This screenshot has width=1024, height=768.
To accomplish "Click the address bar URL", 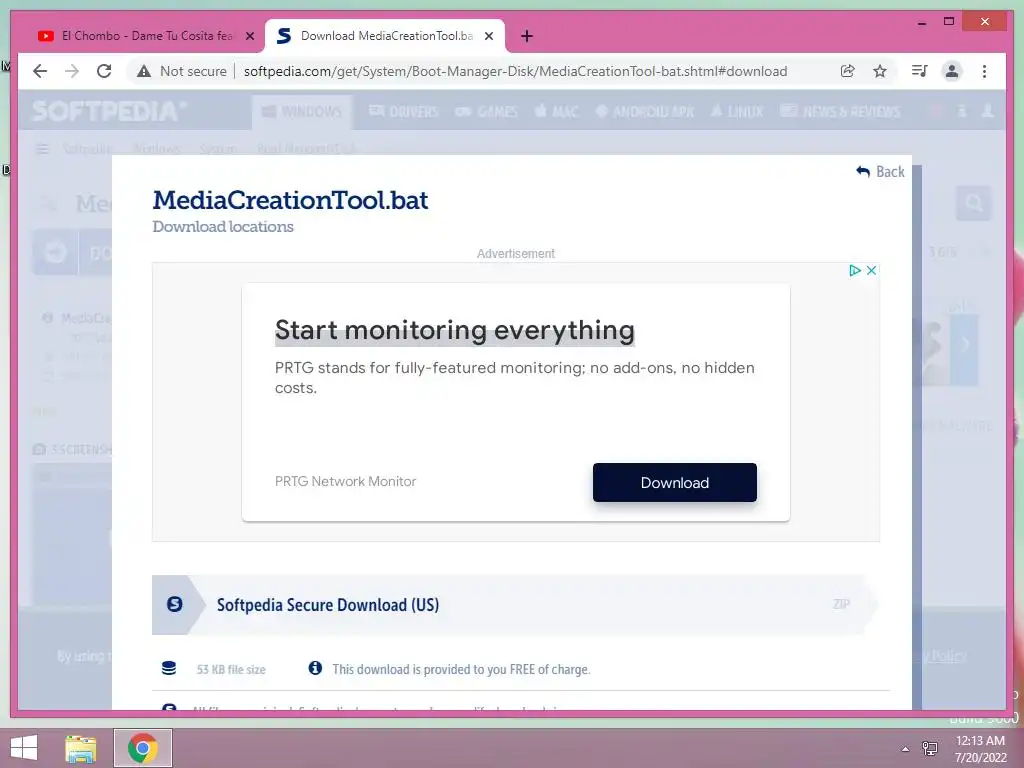I will click(x=515, y=71).
